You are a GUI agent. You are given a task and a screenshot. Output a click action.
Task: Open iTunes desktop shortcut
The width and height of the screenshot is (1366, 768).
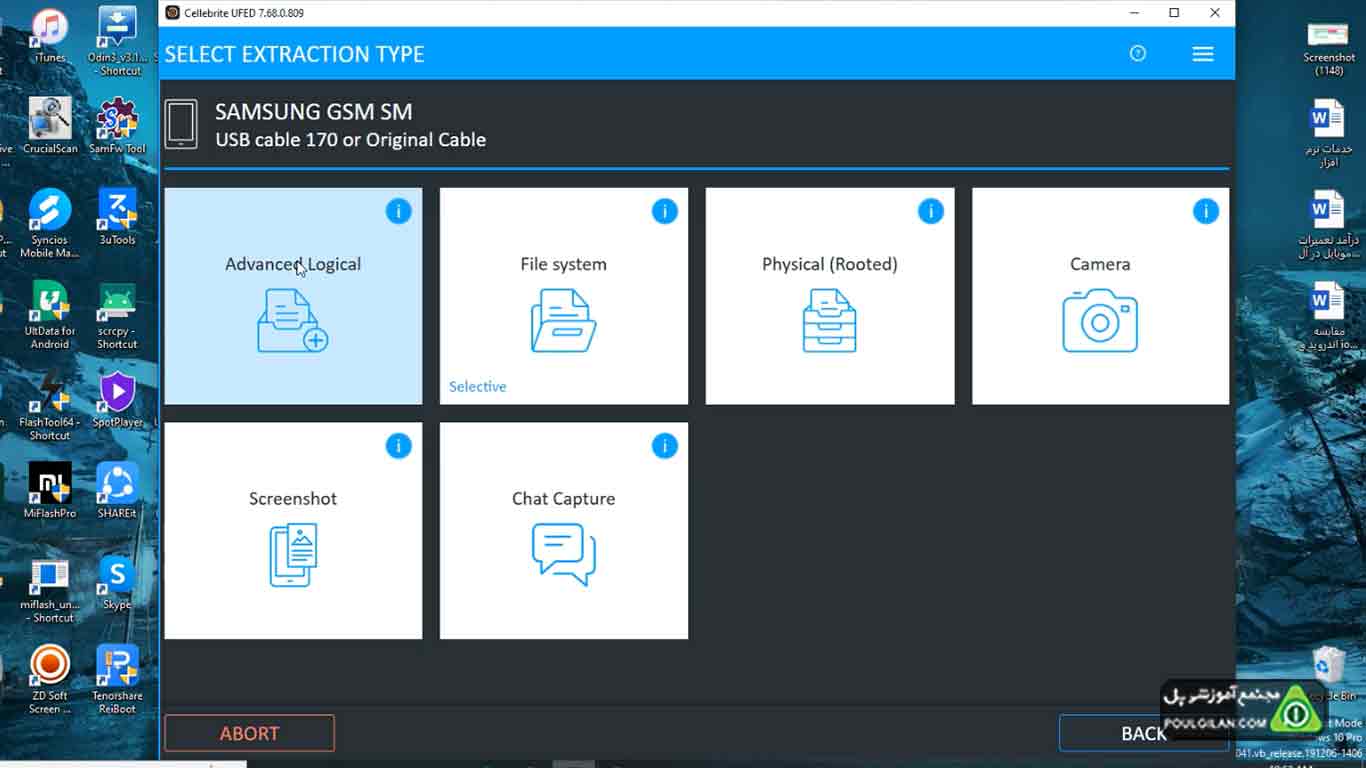tap(50, 36)
